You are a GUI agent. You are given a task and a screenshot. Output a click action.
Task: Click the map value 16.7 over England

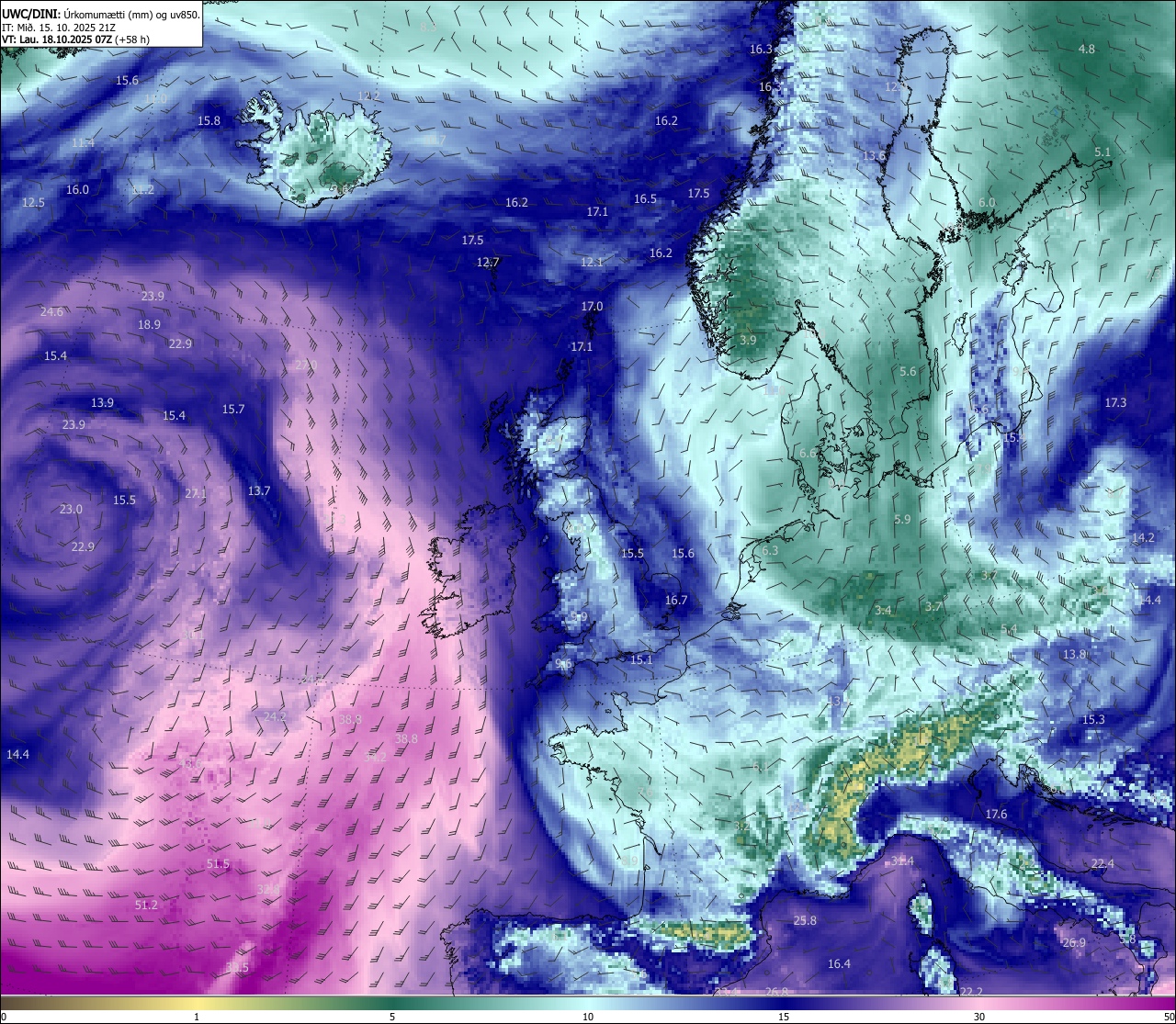(676, 601)
